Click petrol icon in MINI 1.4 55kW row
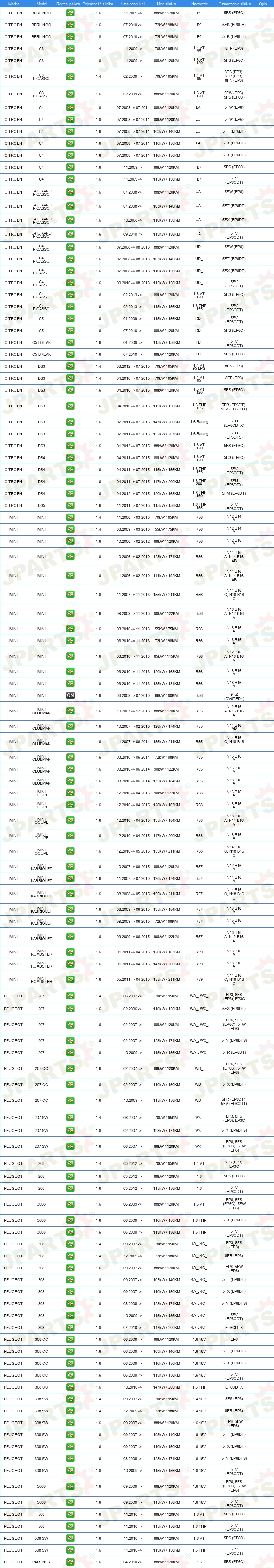274x1568 pixels. [71, 530]
